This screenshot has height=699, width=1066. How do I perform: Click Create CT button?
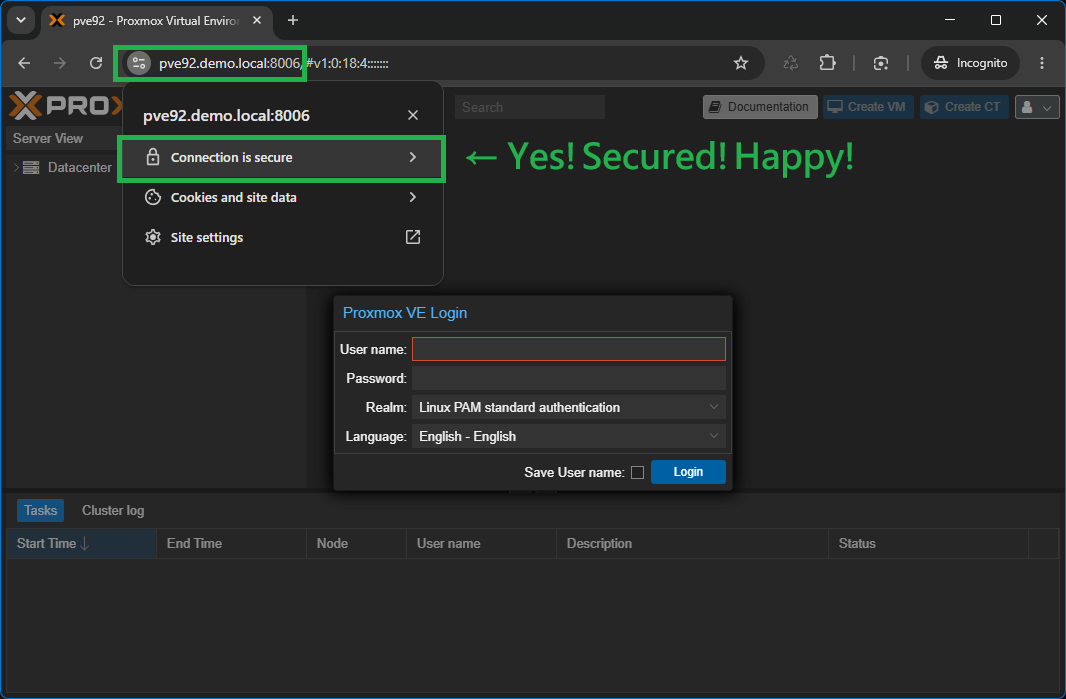(964, 107)
